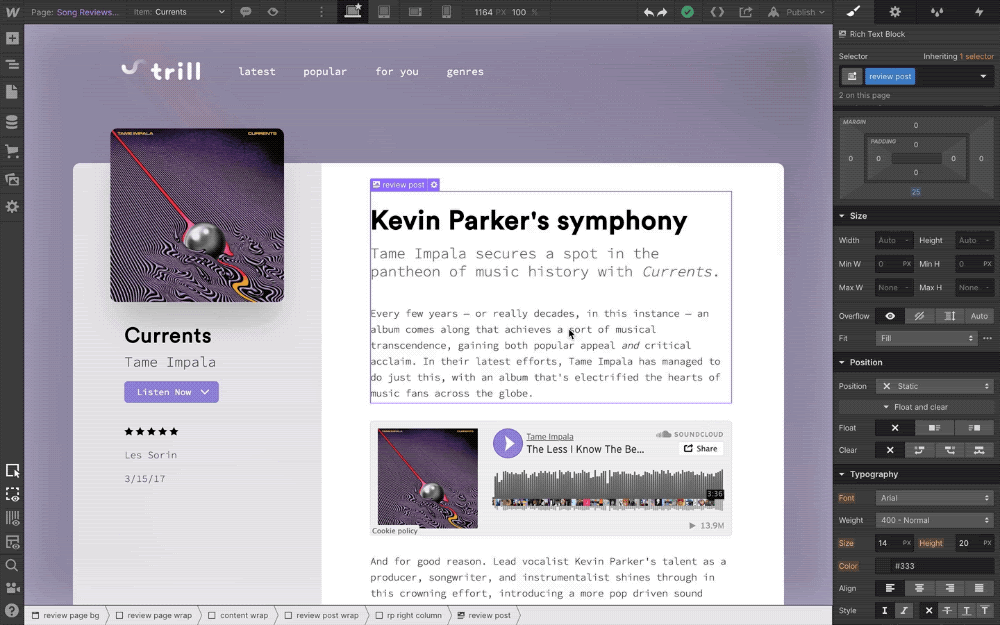The height and width of the screenshot is (625, 1000).
Task: Open review post element settings gear on canvas
Action: coord(434,185)
